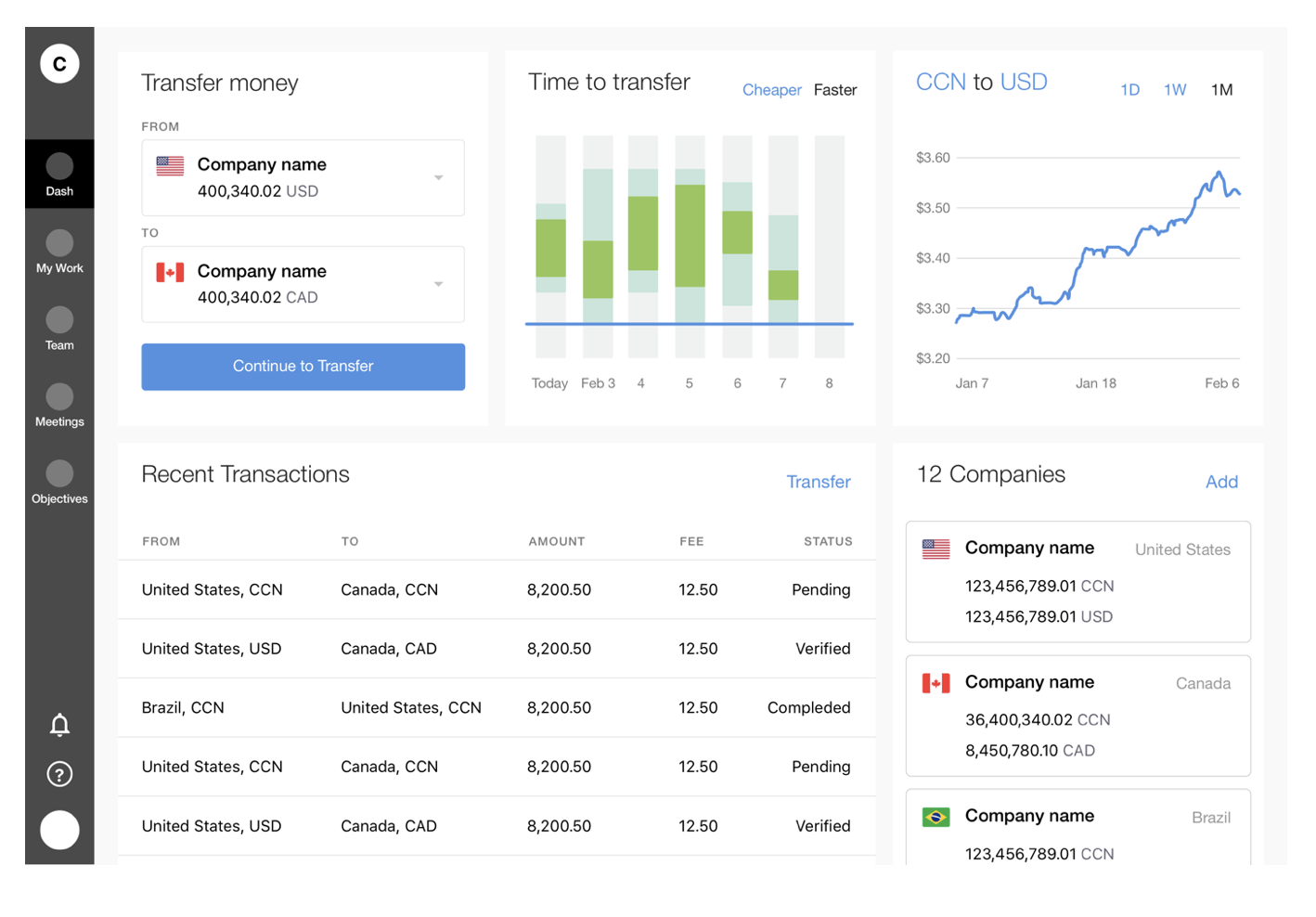
Task: Open the help question mark icon
Action: (59, 774)
